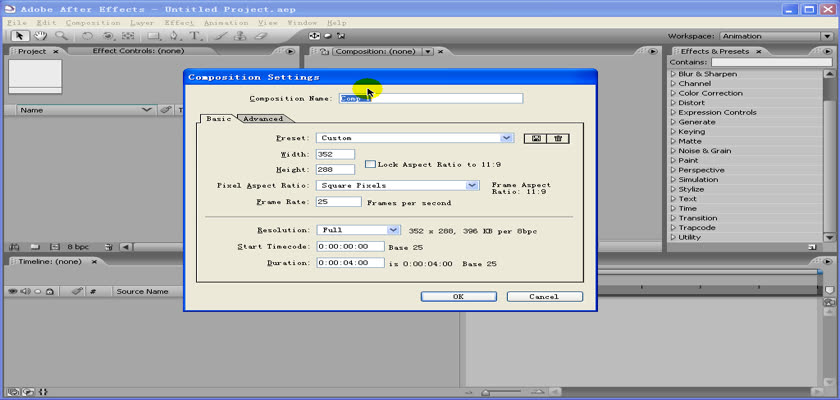
Task: Click Effects panel scrollbar down arrow
Action: (x=829, y=237)
